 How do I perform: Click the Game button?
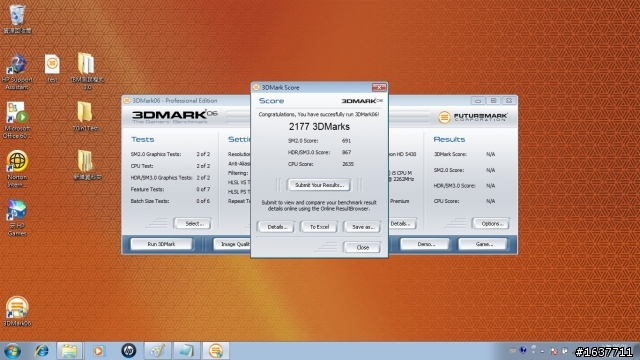[484, 244]
